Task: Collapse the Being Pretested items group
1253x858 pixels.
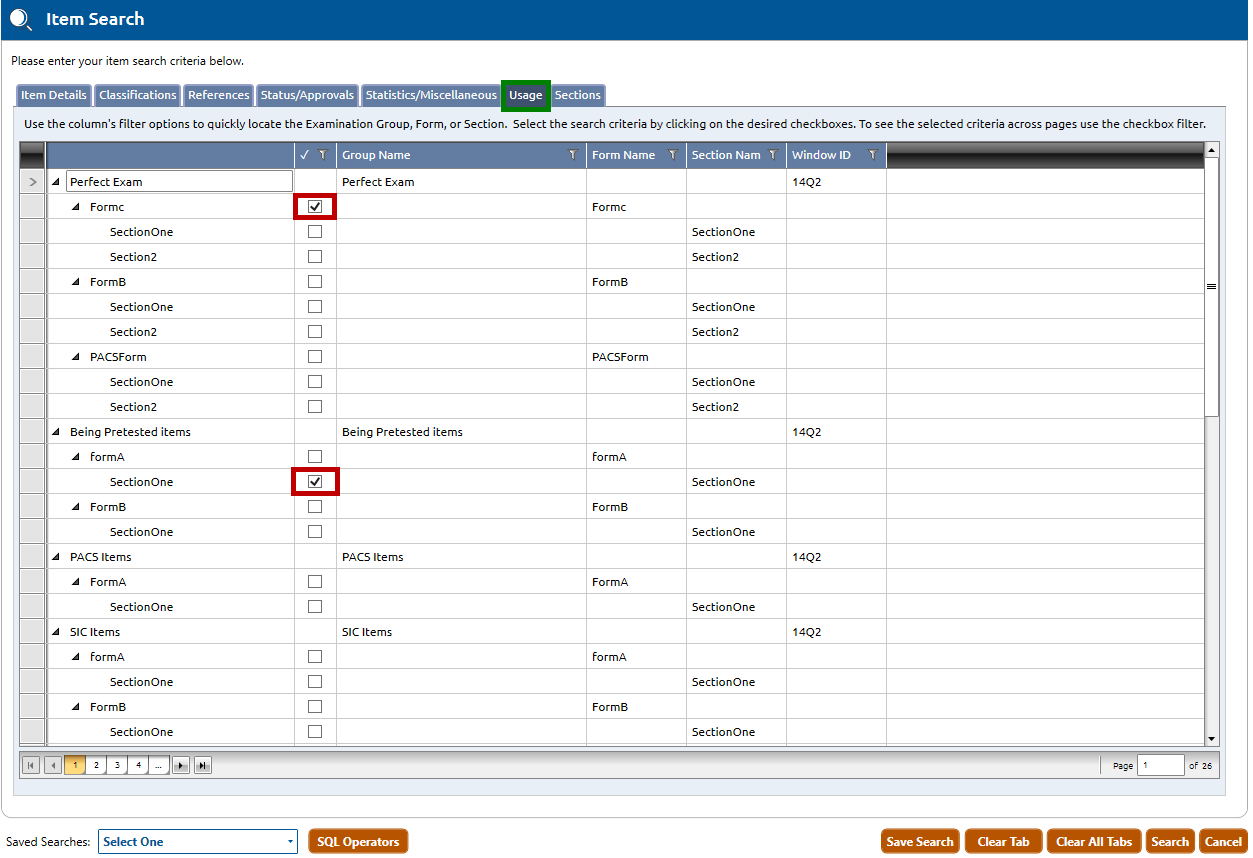Action: pos(56,433)
